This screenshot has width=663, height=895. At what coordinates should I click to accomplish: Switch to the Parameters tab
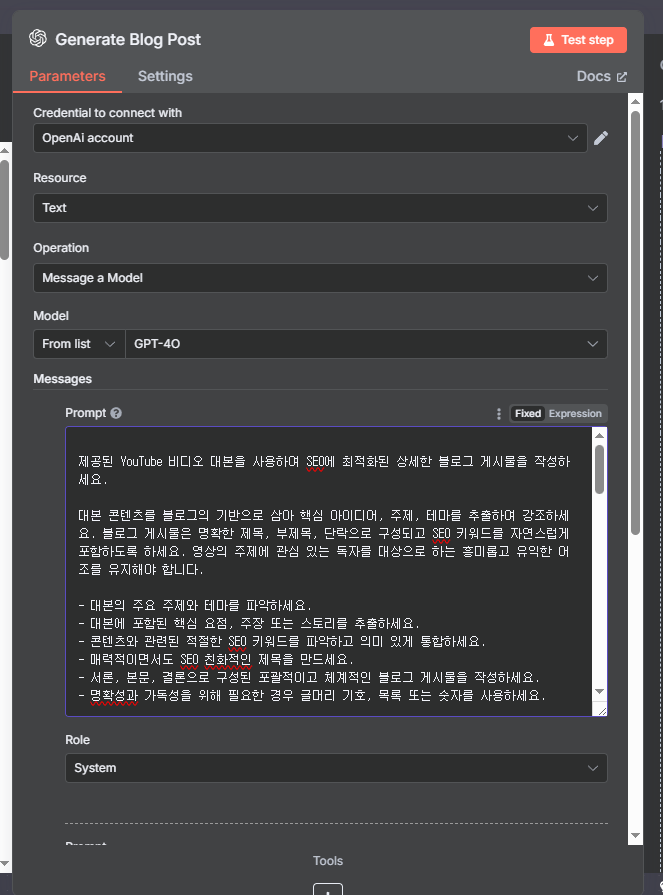pyautogui.click(x=67, y=76)
